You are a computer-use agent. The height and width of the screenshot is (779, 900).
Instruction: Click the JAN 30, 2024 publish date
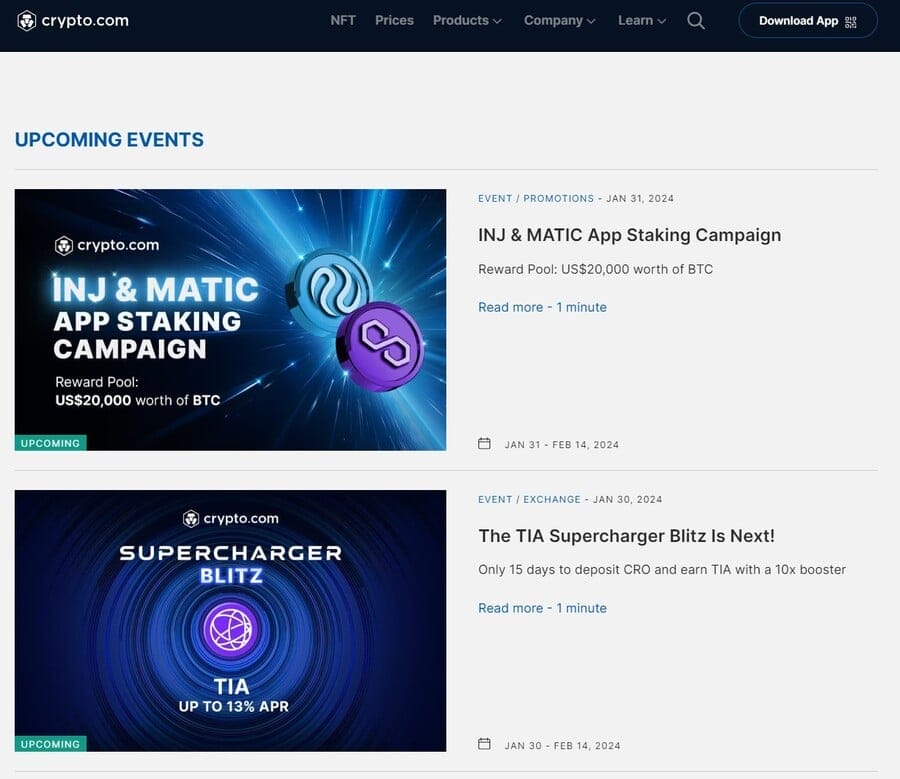click(x=627, y=499)
